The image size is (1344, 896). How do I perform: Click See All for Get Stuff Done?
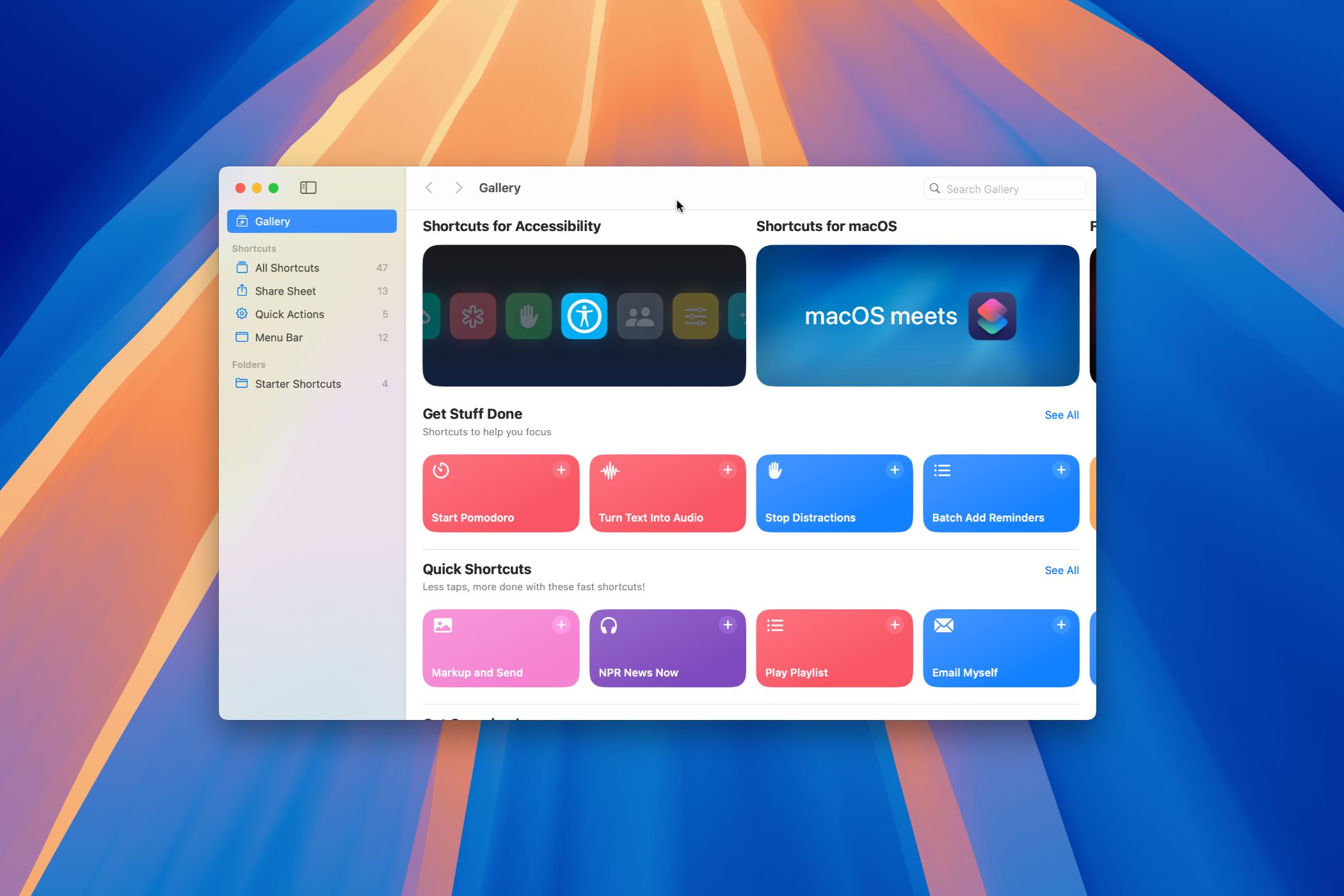pyautogui.click(x=1061, y=415)
